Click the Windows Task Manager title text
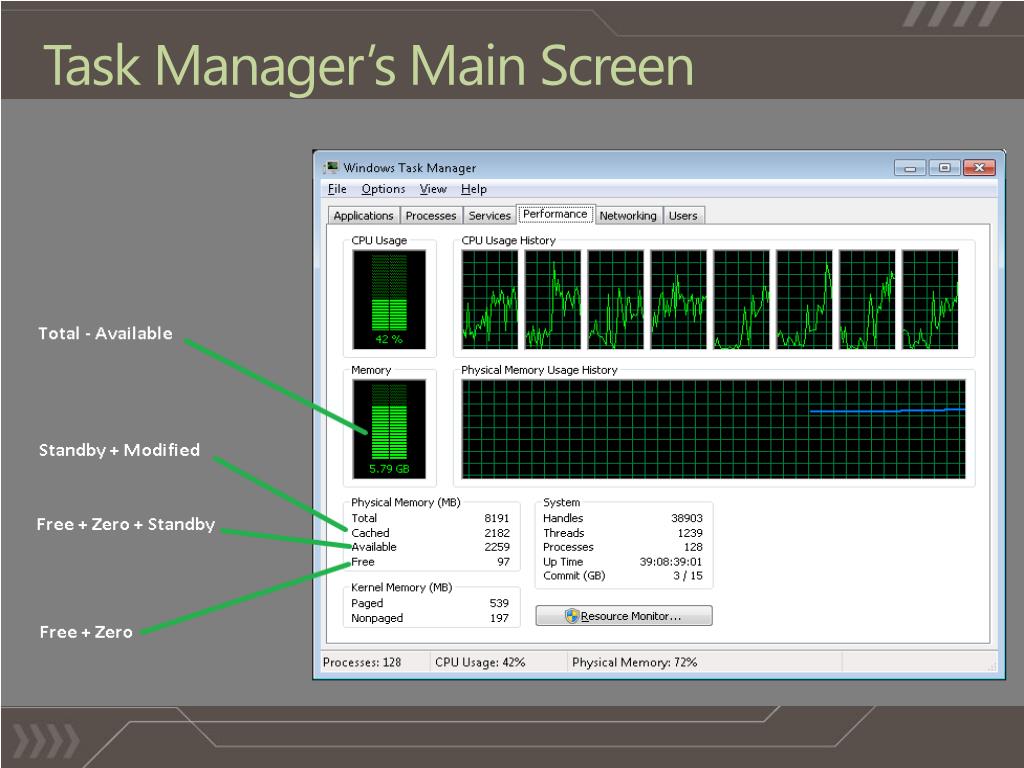Image resolution: width=1024 pixels, height=768 pixels. (x=409, y=168)
